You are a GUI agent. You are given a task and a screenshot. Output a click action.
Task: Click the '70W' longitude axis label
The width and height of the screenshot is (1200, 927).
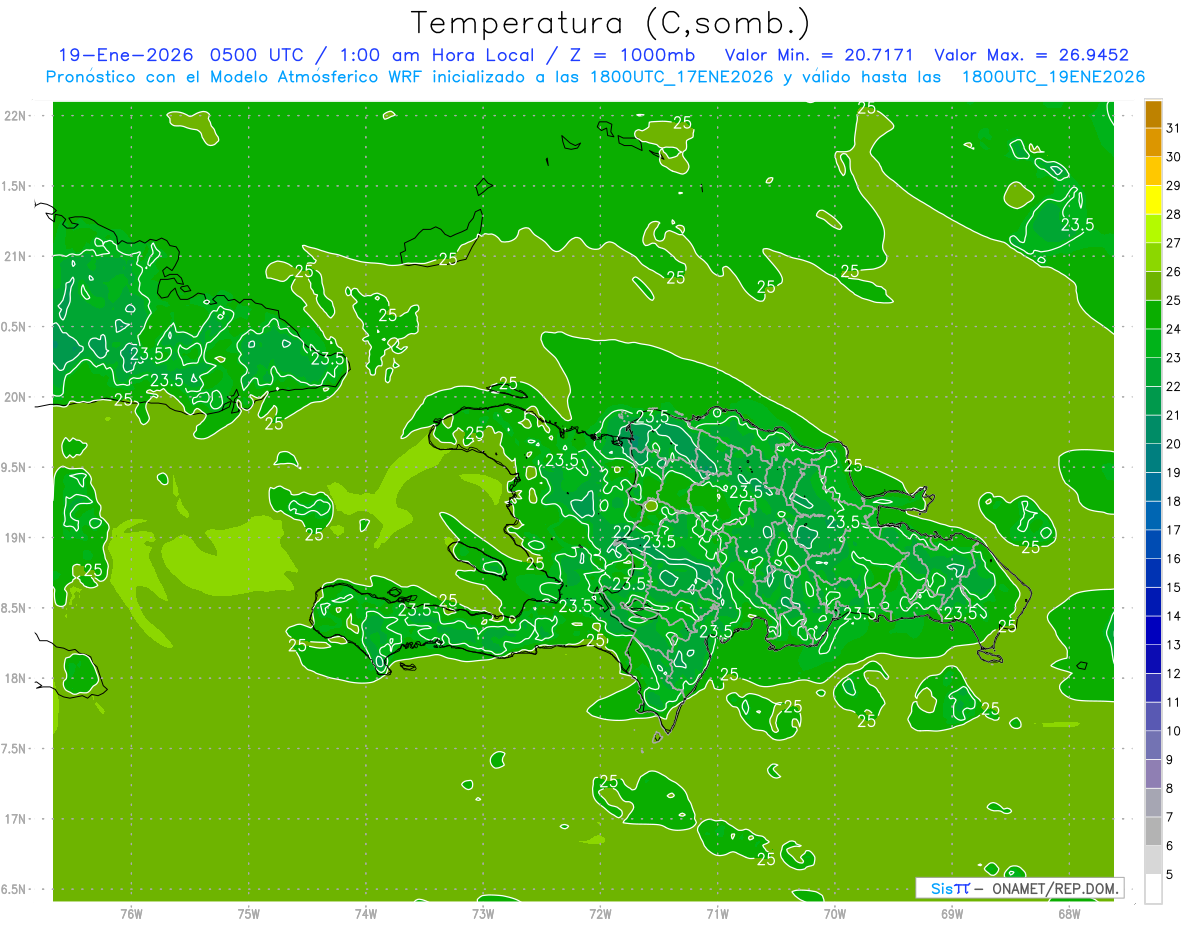tap(835, 914)
